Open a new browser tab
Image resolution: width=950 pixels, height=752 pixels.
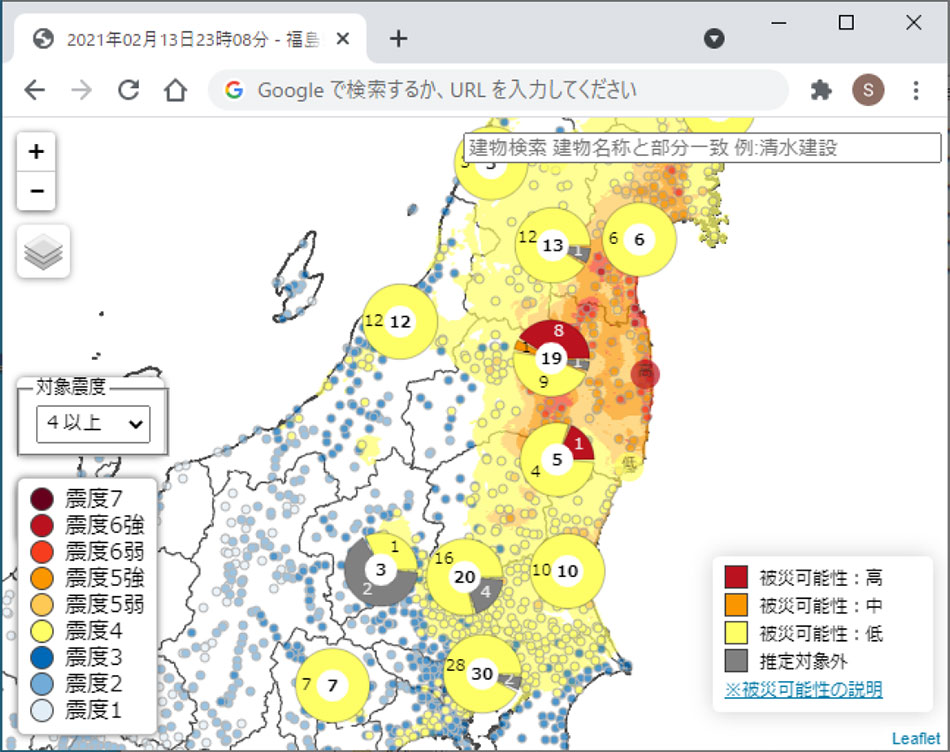click(398, 38)
